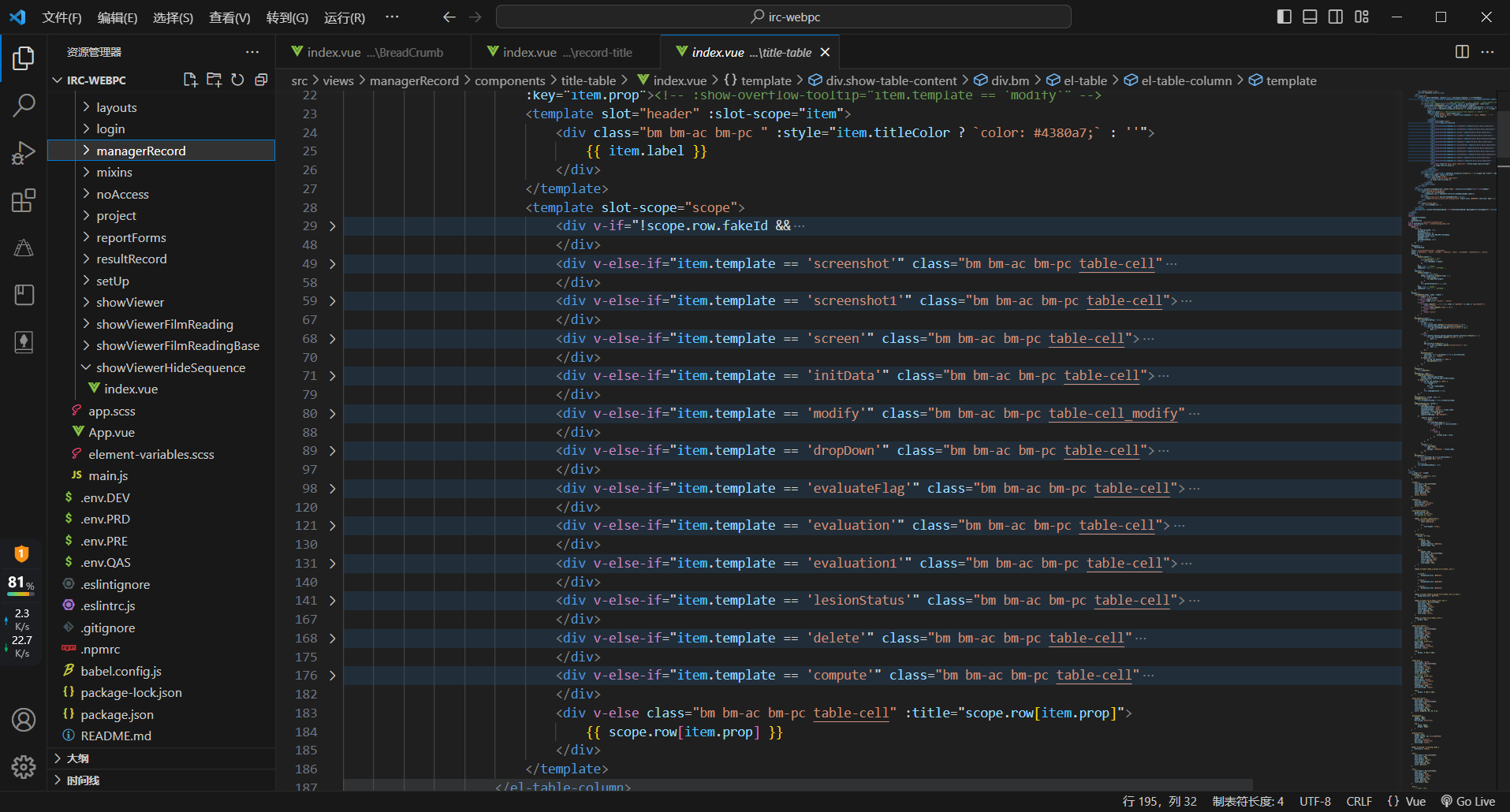Image resolution: width=1510 pixels, height=812 pixels.
Task: Open the bookmark-style panel icon in activity bar
Action: pyautogui.click(x=24, y=295)
